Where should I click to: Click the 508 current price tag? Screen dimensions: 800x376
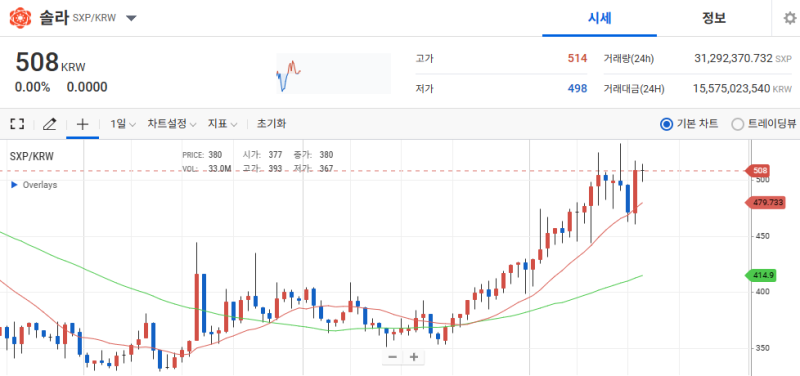[x=759, y=171]
